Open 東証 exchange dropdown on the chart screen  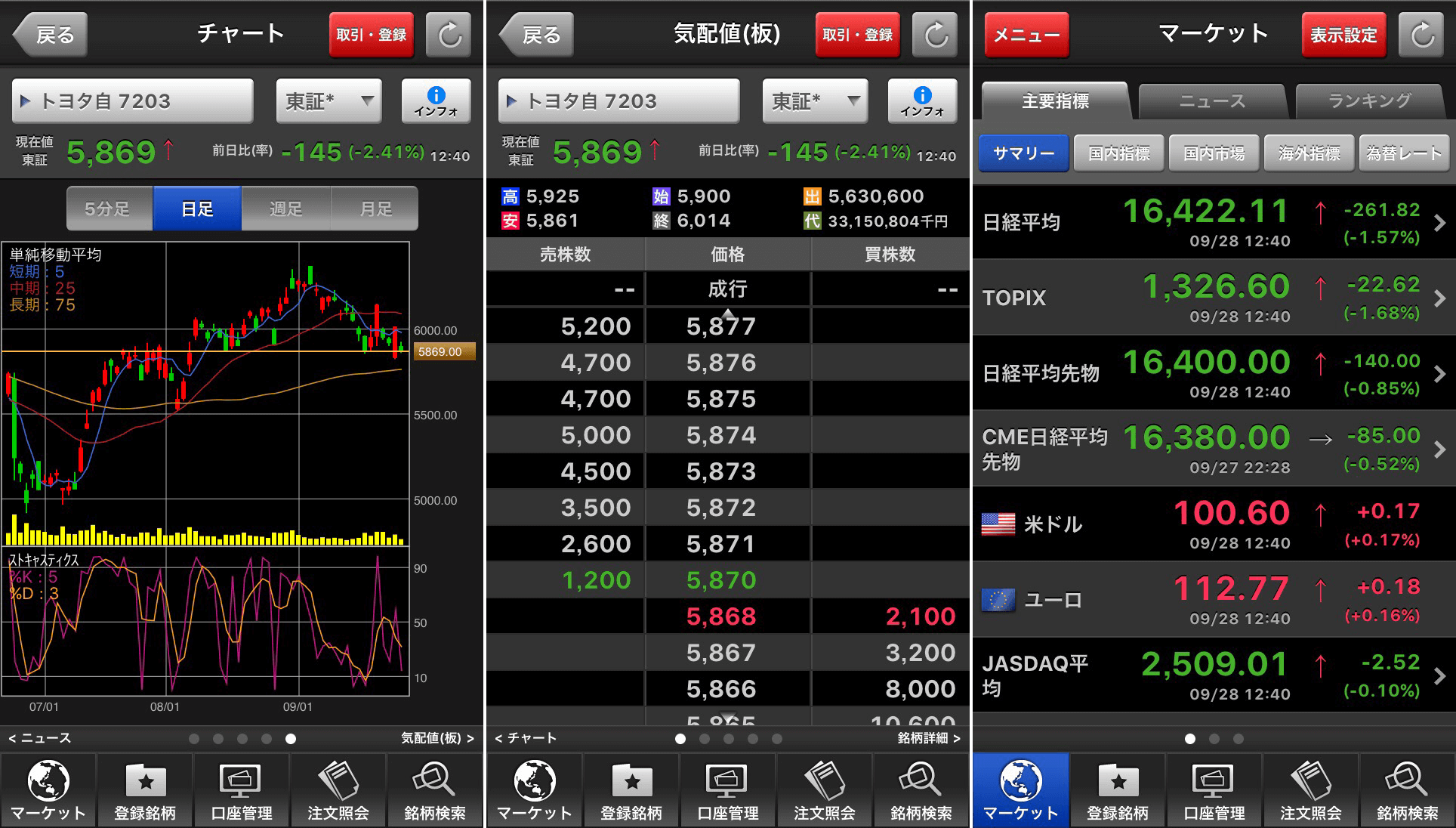click(x=329, y=100)
